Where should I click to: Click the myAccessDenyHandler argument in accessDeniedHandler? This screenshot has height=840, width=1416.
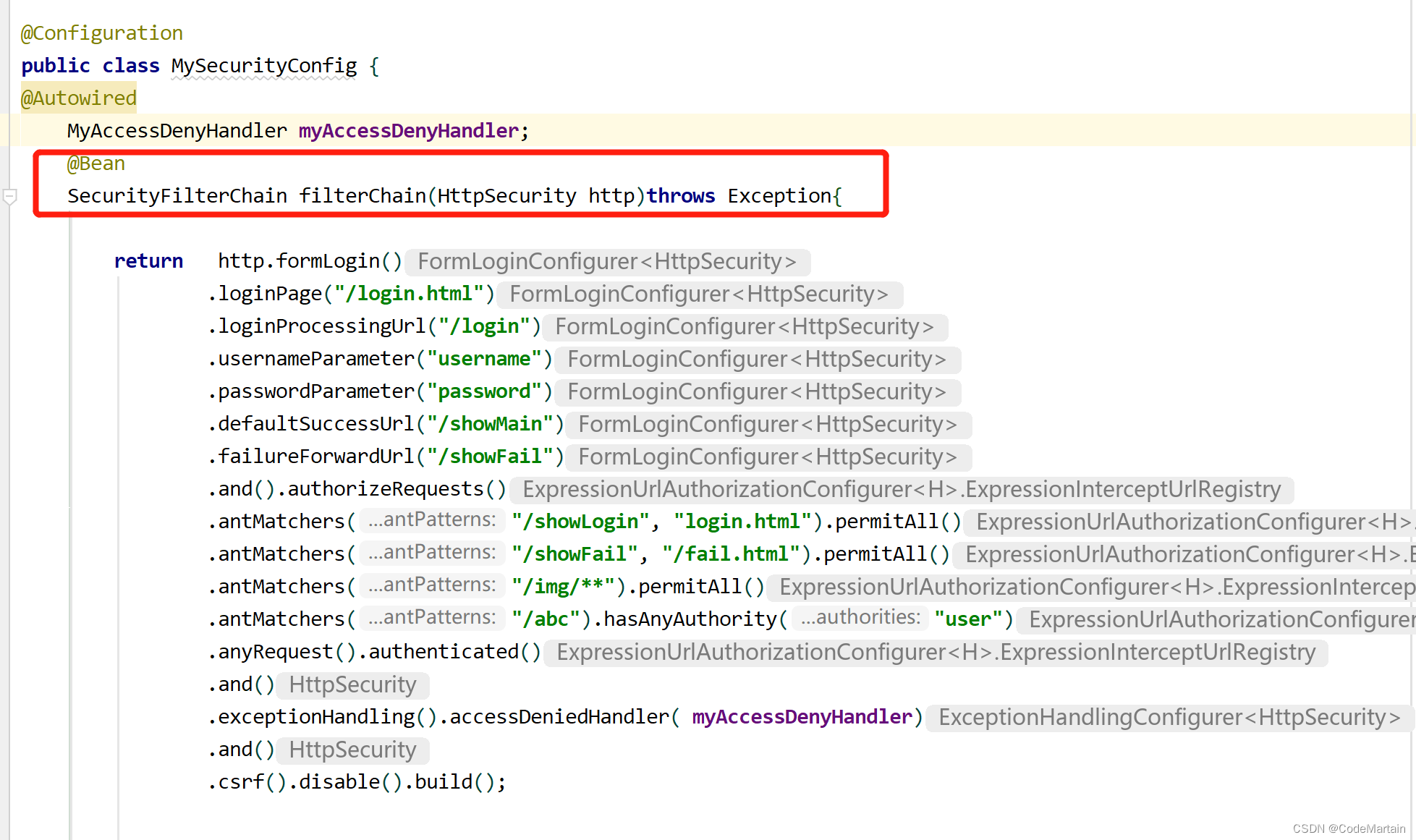[x=802, y=717]
